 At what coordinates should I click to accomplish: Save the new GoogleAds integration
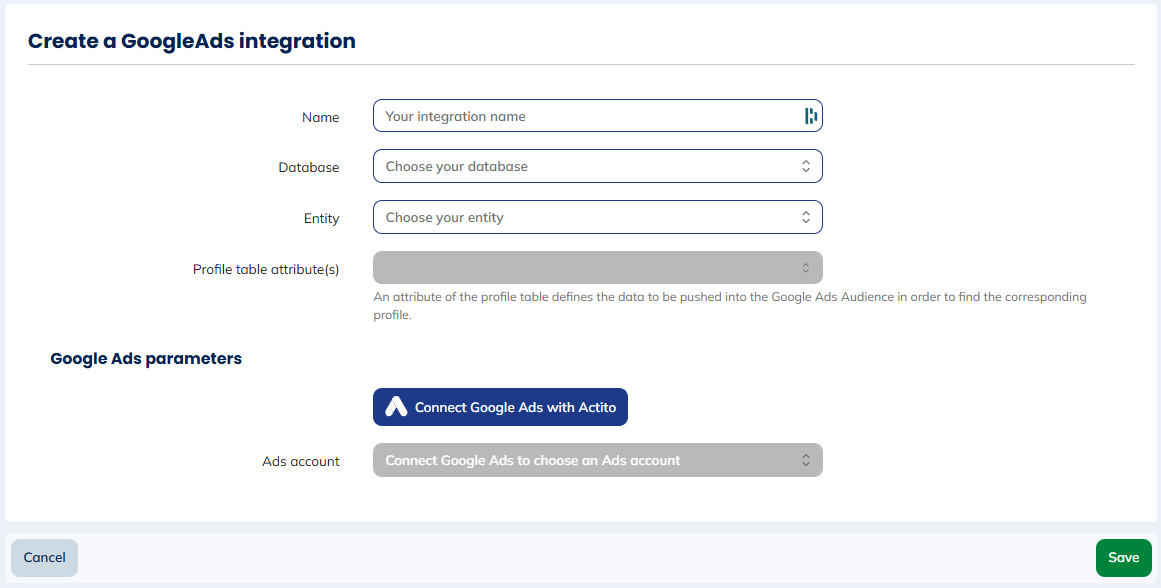[x=1123, y=557]
